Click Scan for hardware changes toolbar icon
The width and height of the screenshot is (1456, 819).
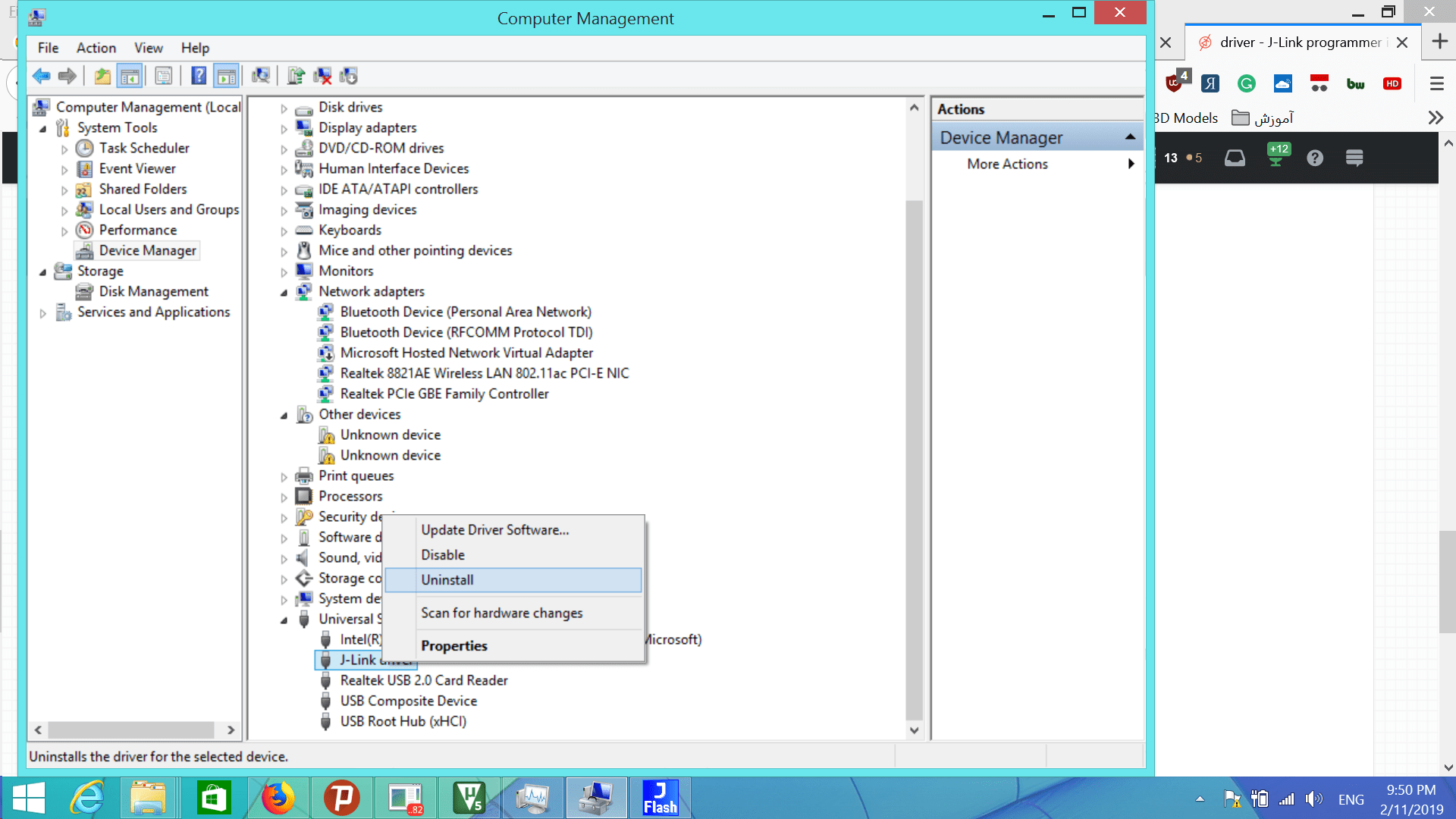coord(261,76)
